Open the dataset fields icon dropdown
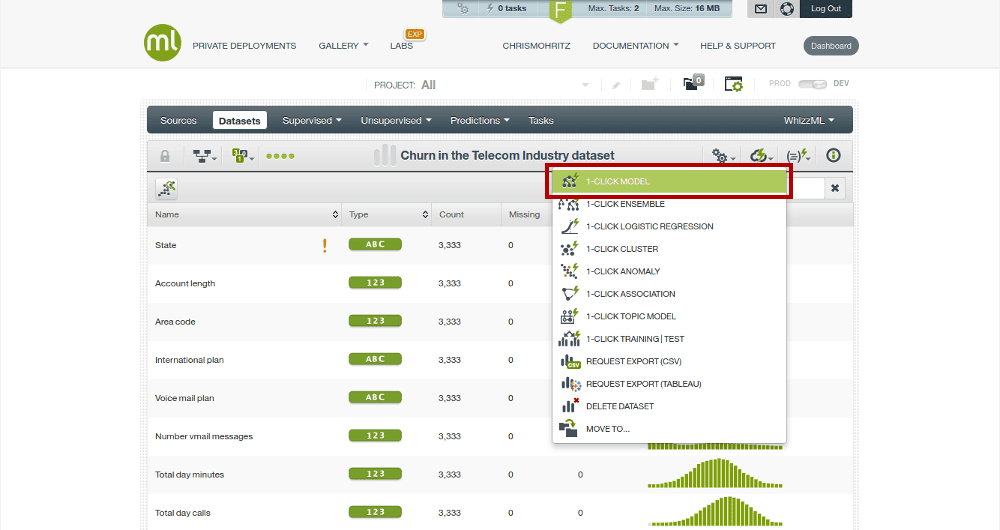1000x530 pixels. pyautogui.click(x=242, y=156)
